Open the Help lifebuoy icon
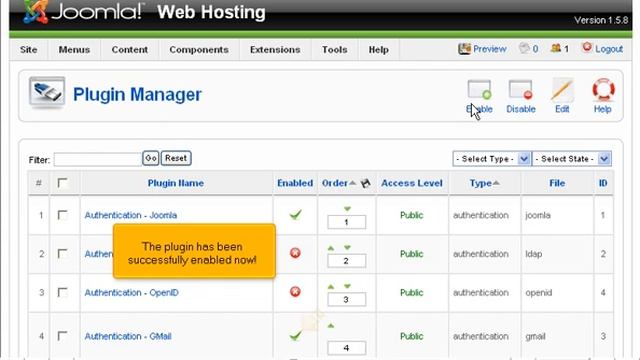640x360 pixels. [x=603, y=89]
